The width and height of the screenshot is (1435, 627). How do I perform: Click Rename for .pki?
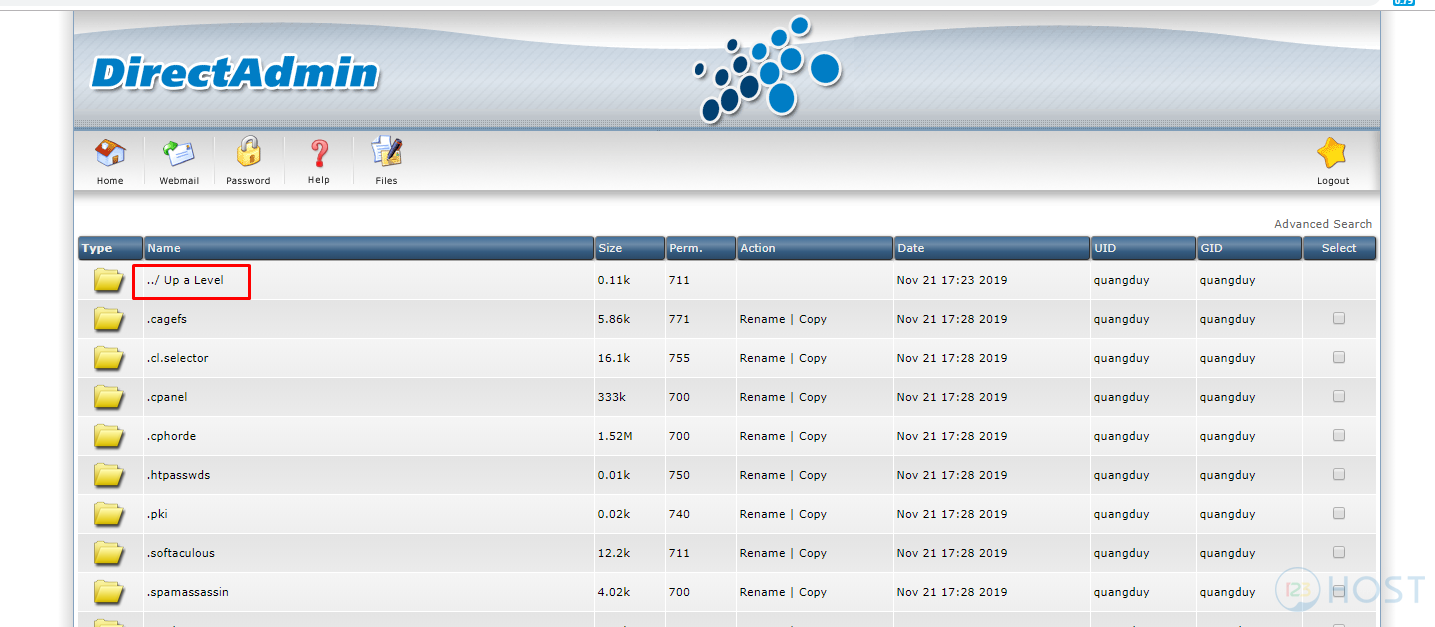click(x=762, y=515)
